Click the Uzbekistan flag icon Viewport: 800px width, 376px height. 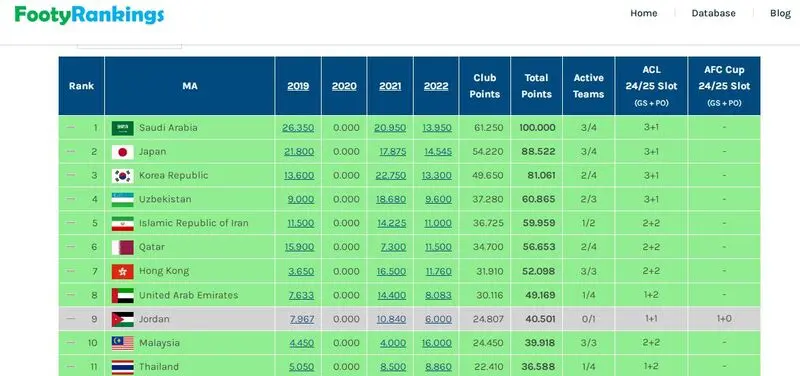pyautogui.click(x=122, y=199)
